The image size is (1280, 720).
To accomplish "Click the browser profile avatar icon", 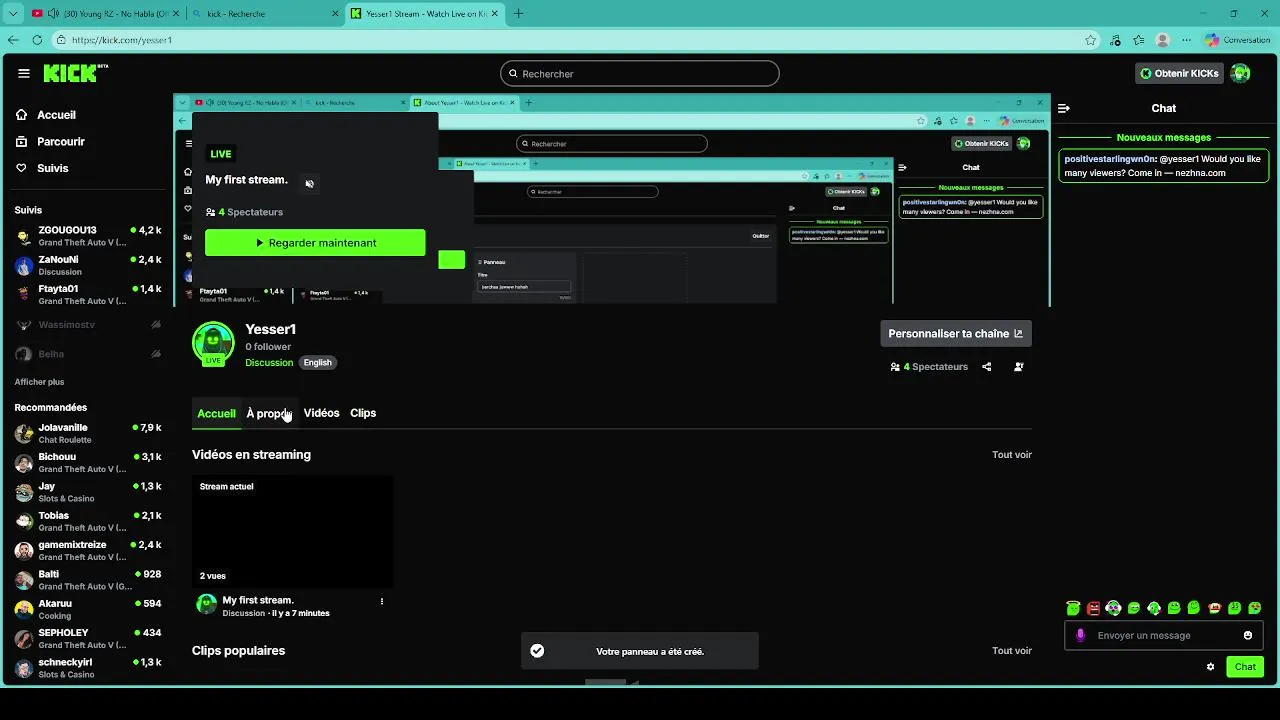I will pos(1163,40).
